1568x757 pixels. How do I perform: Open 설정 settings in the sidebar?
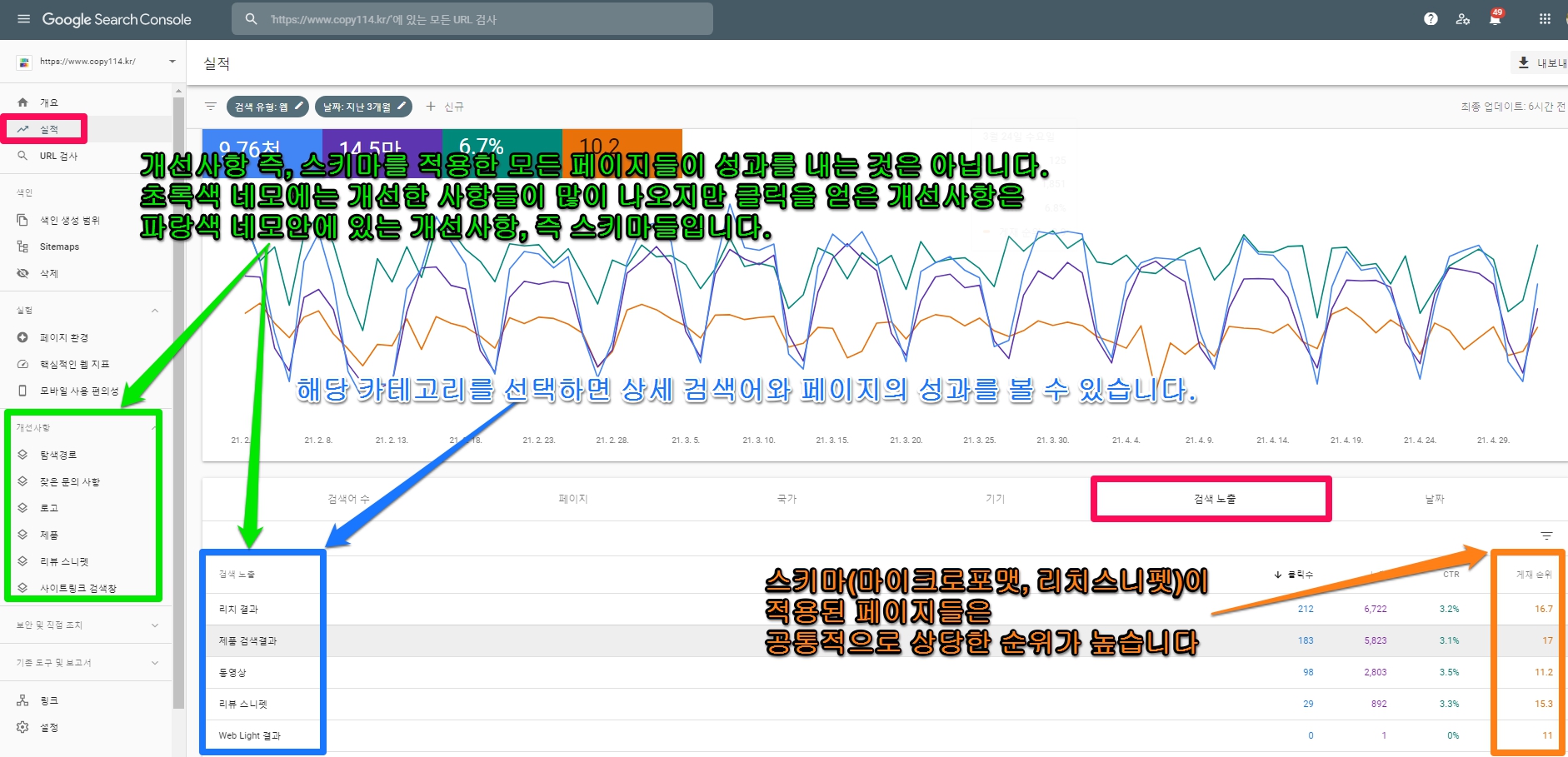49,727
